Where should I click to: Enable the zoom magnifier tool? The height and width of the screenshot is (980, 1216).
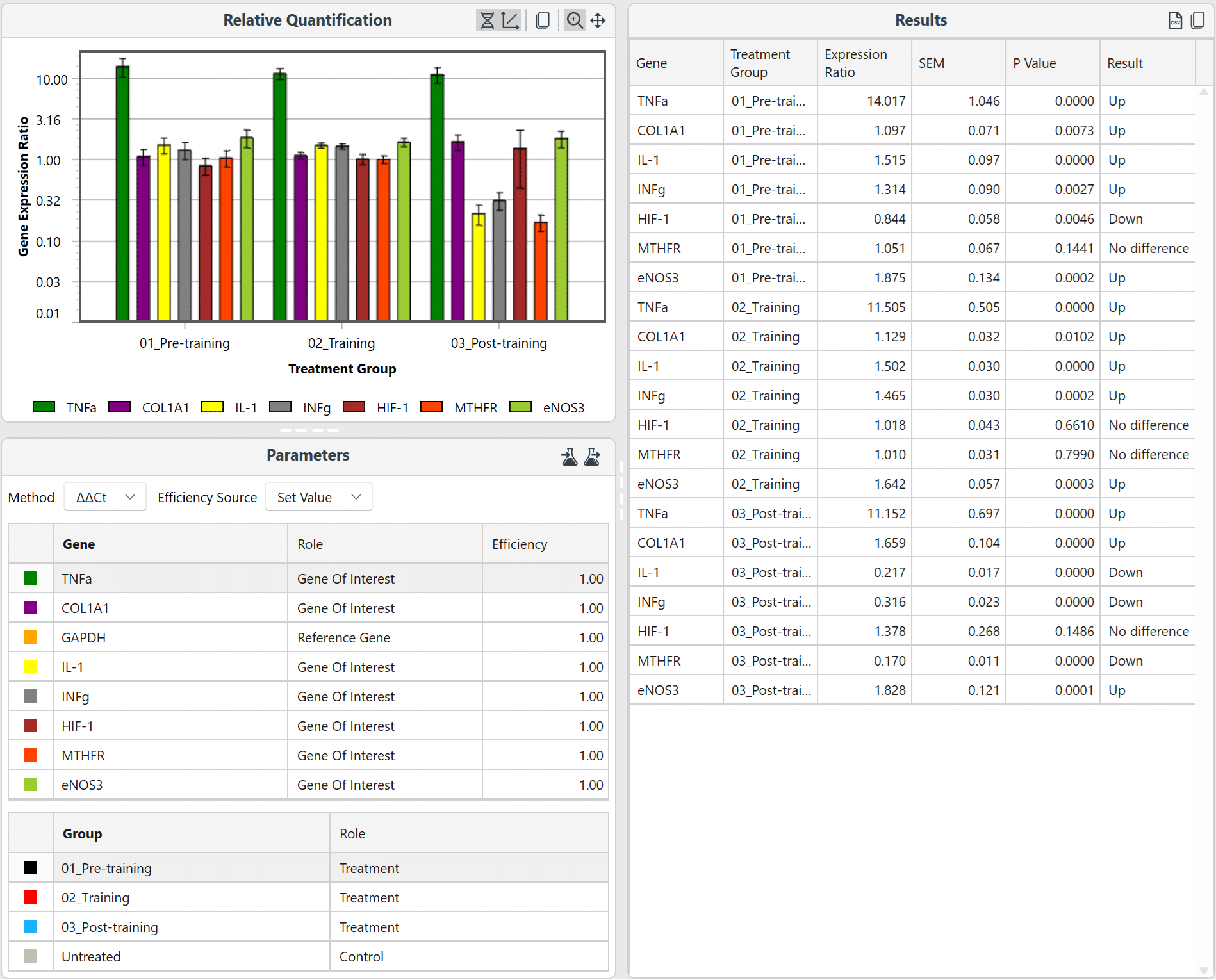(x=575, y=20)
